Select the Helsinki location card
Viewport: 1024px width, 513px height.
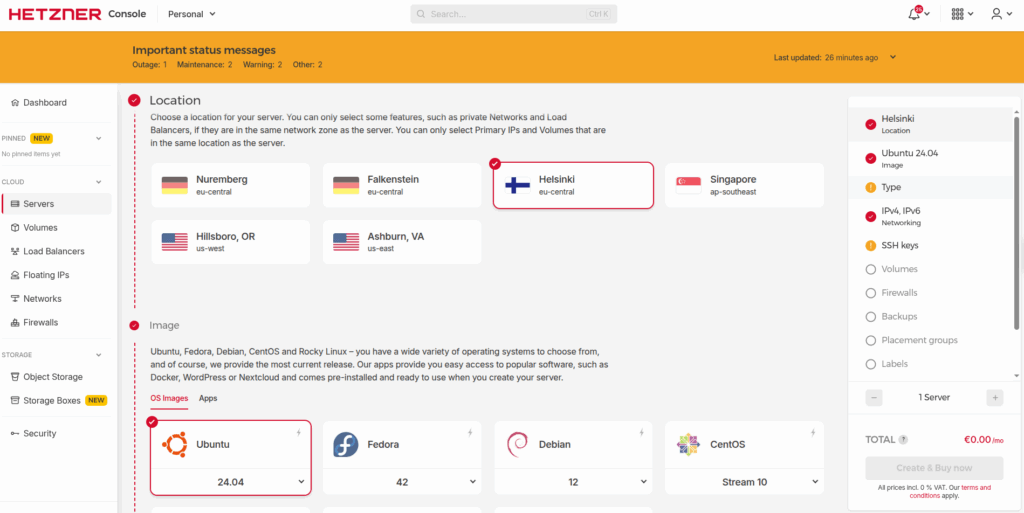573,185
